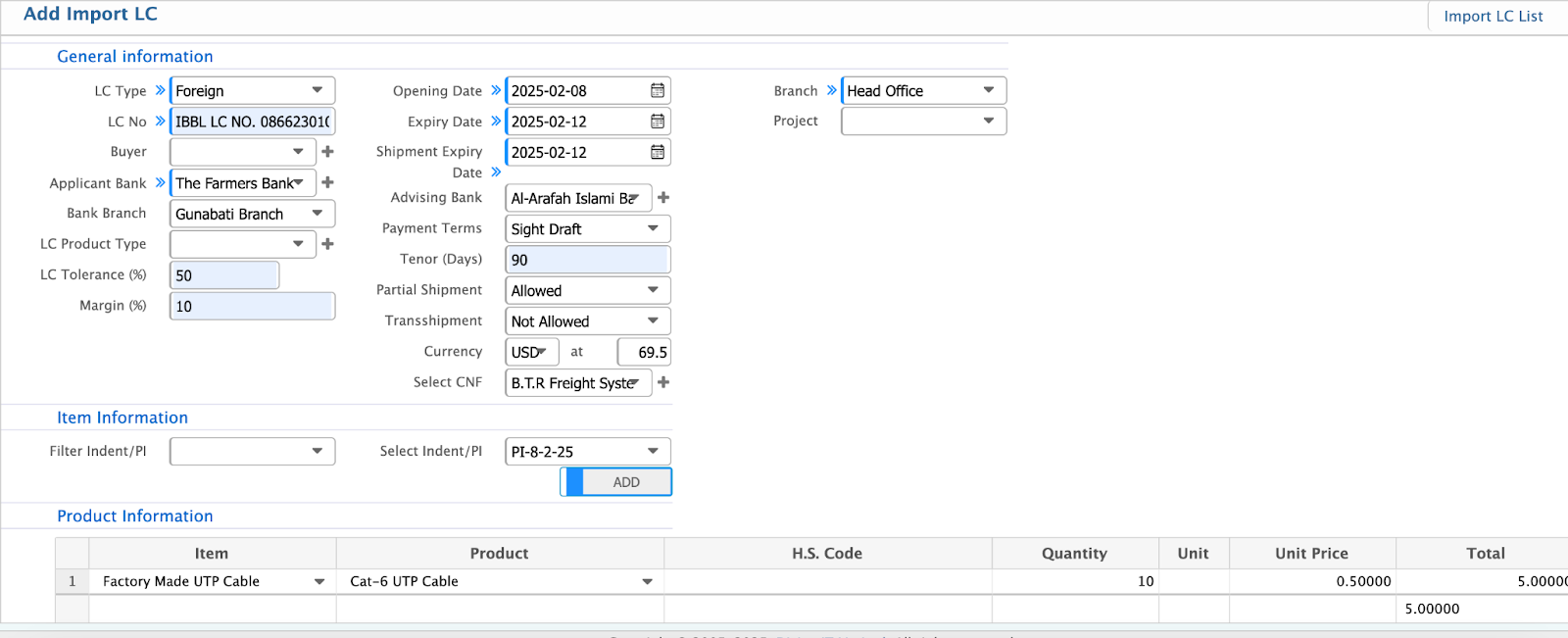Click the Unit Price column header

point(1312,553)
